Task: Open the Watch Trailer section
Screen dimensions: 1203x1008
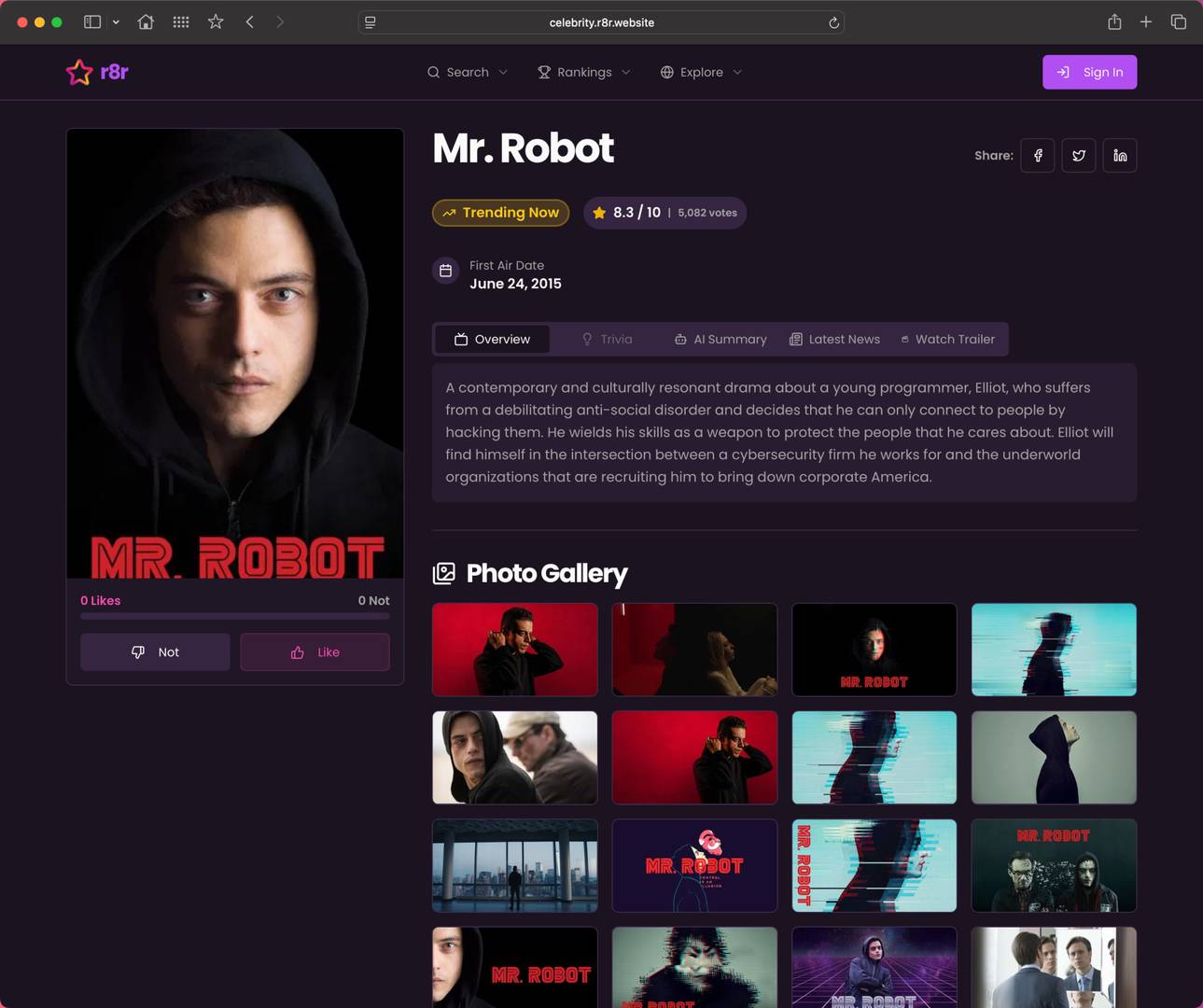Action: [x=946, y=339]
